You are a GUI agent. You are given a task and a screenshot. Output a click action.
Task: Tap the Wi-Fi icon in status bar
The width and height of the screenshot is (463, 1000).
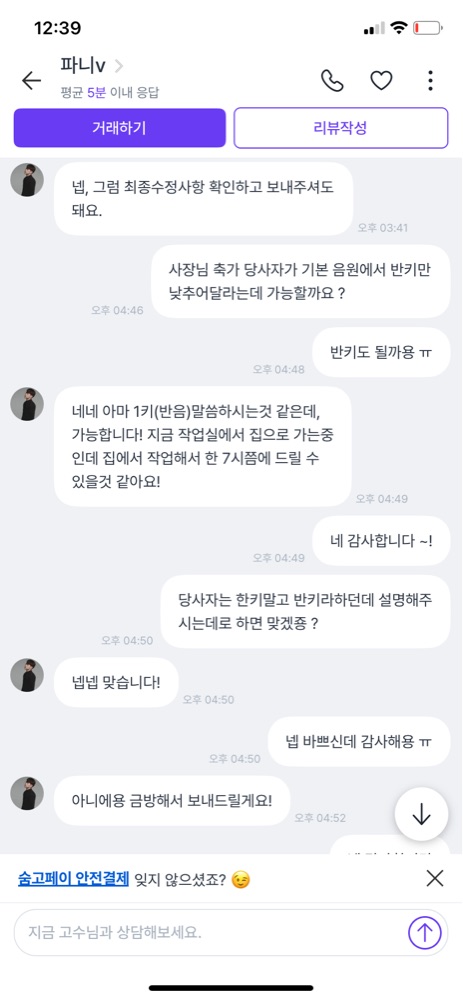(399, 27)
